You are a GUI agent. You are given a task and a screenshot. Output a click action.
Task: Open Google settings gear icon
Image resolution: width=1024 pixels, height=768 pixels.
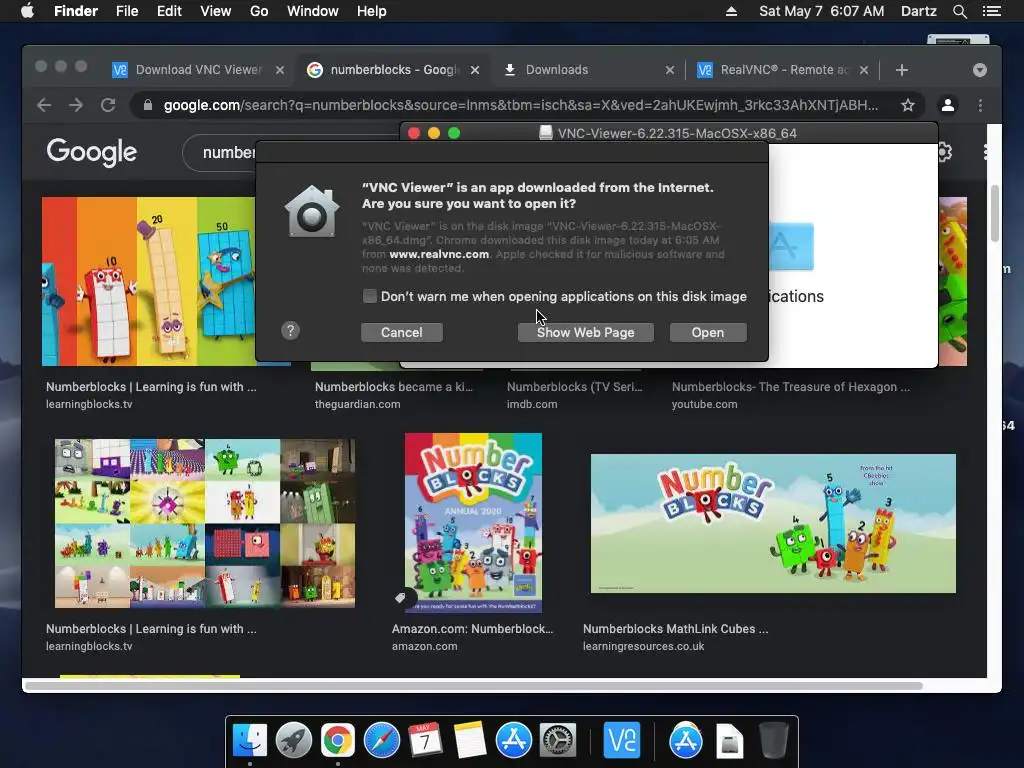coord(944,153)
